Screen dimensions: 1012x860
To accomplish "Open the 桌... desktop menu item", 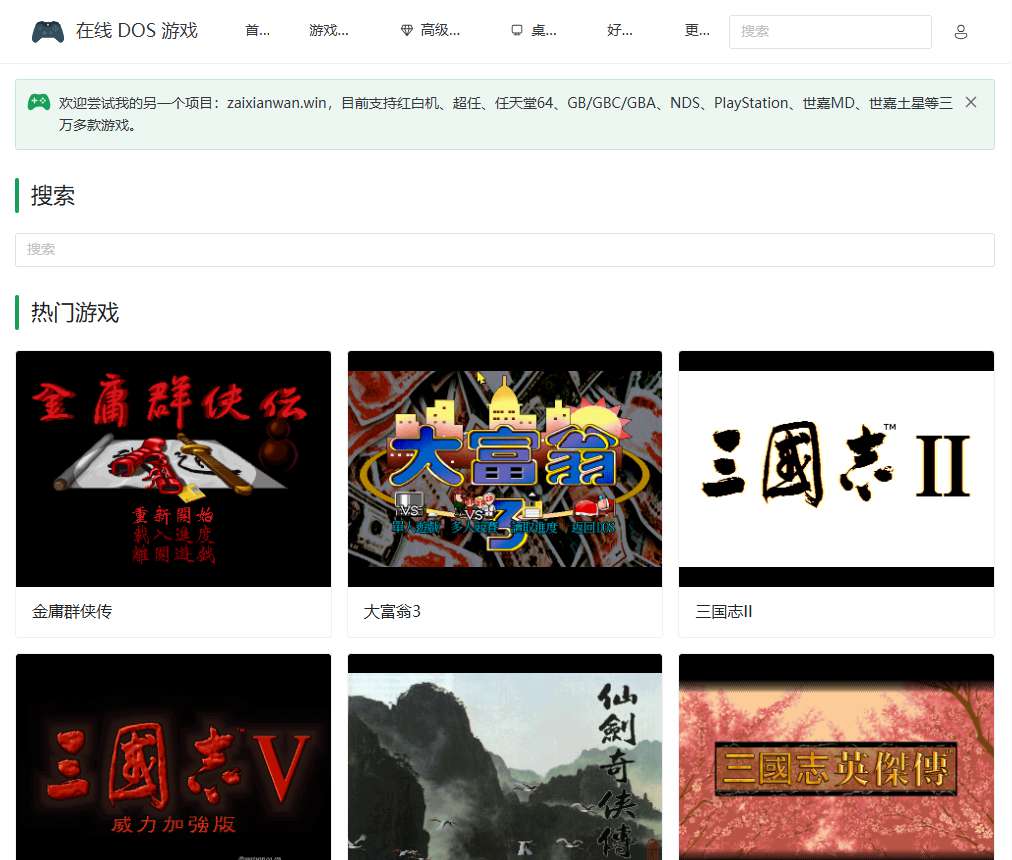I will tap(534, 30).
